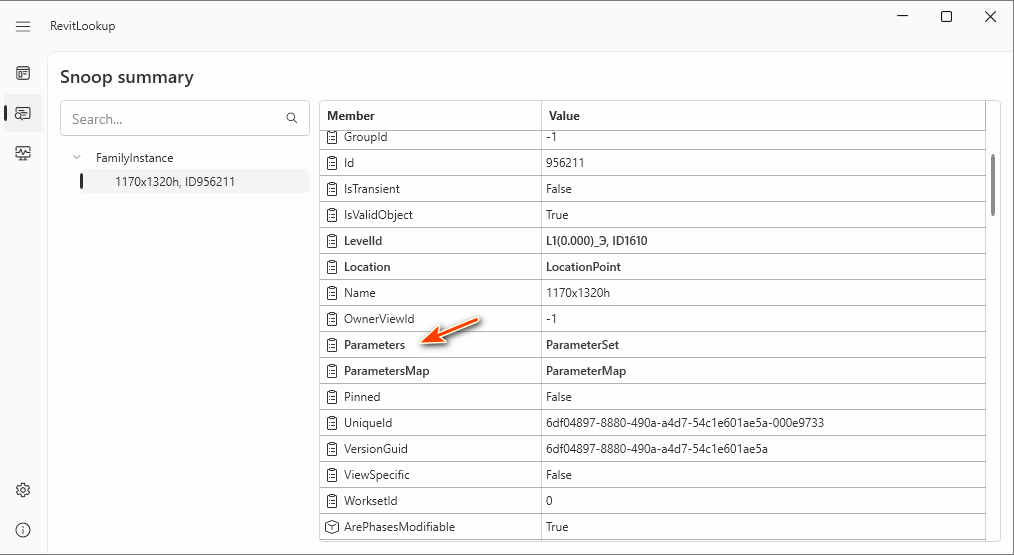1014x555 pixels.
Task: Select the OwnerViewId member name
Action: coord(379,319)
